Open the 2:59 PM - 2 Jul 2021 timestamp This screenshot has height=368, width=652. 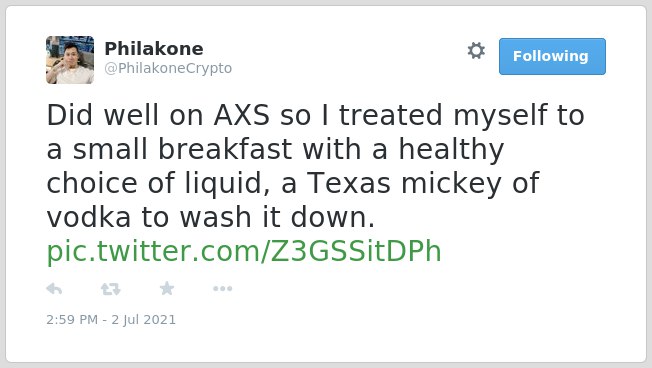[x=111, y=319]
